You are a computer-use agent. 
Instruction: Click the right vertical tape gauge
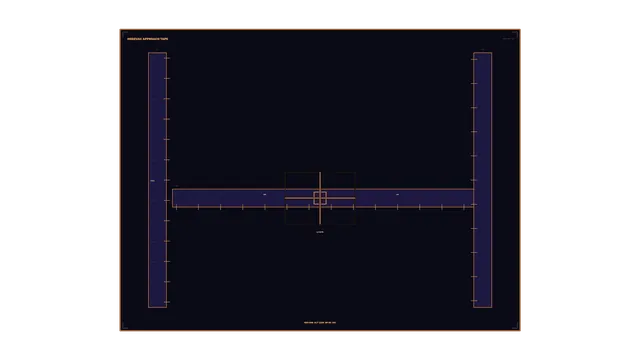click(x=482, y=180)
